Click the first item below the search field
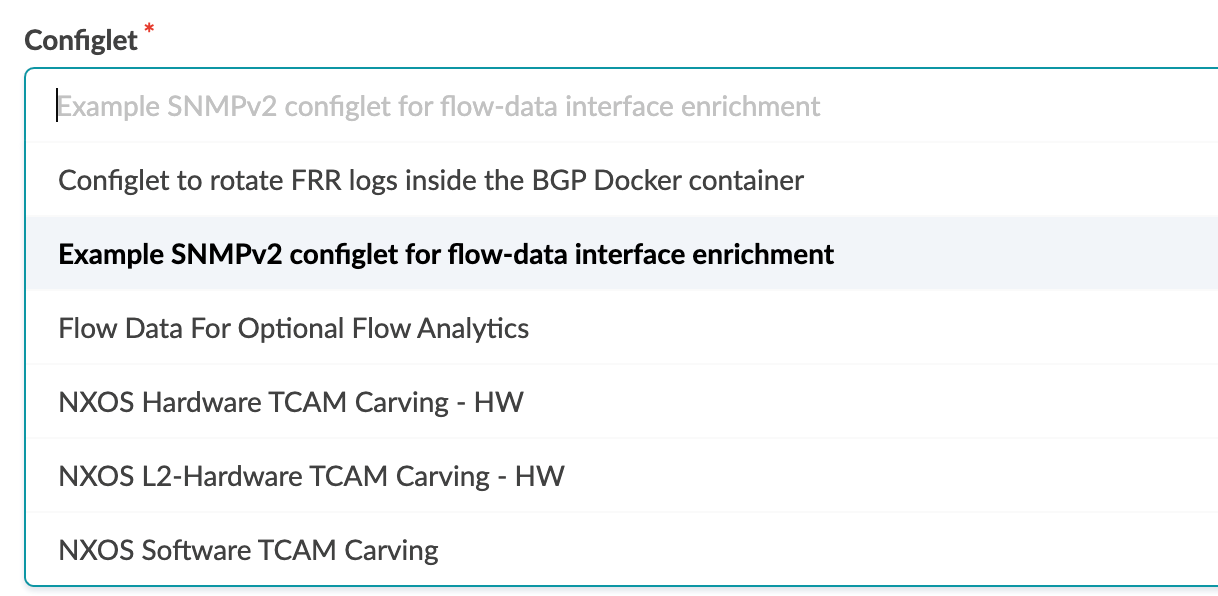1218x596 pixels. pos(431,180)
